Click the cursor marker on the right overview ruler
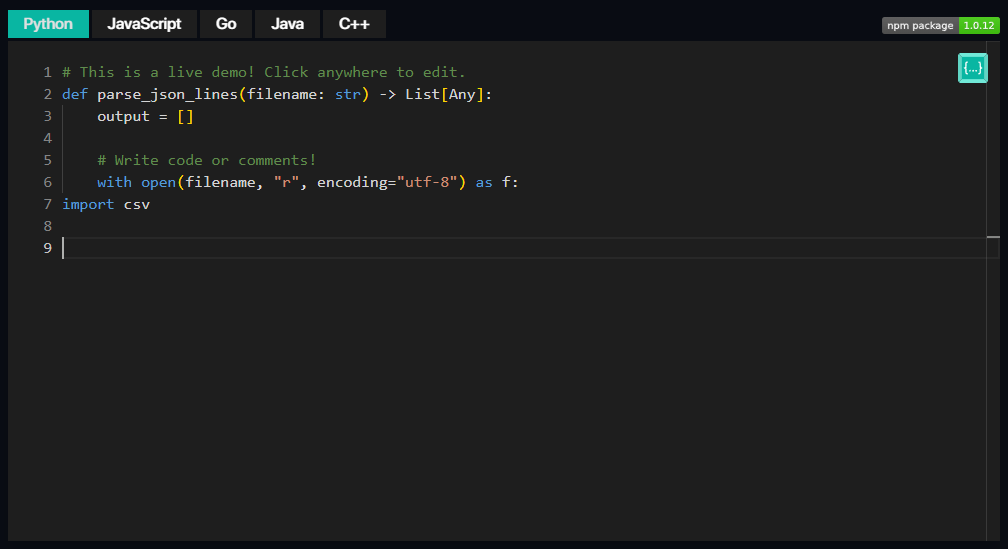1008x549 pixels. [993, 237]
